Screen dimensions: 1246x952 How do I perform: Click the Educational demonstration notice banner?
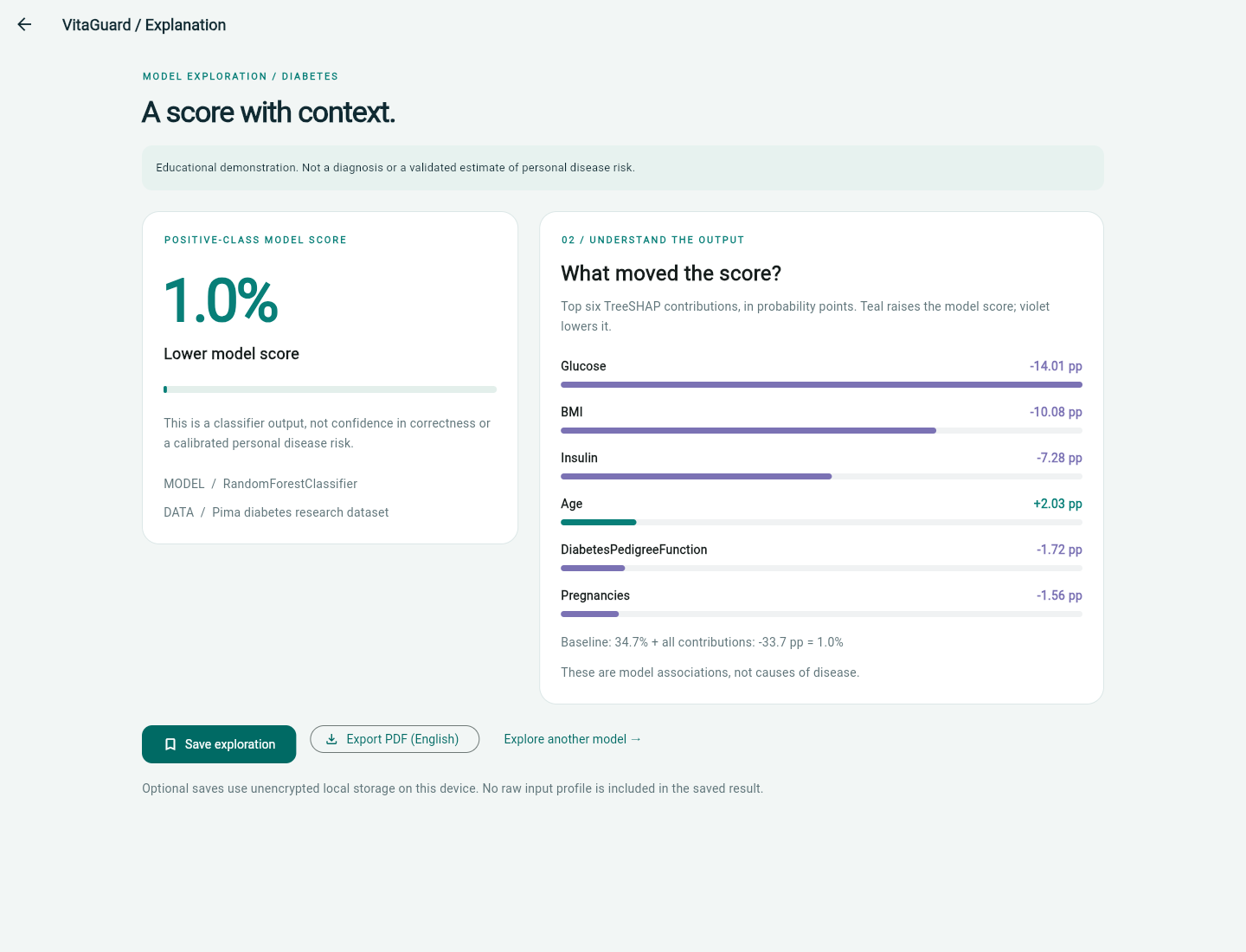point(623,168)
